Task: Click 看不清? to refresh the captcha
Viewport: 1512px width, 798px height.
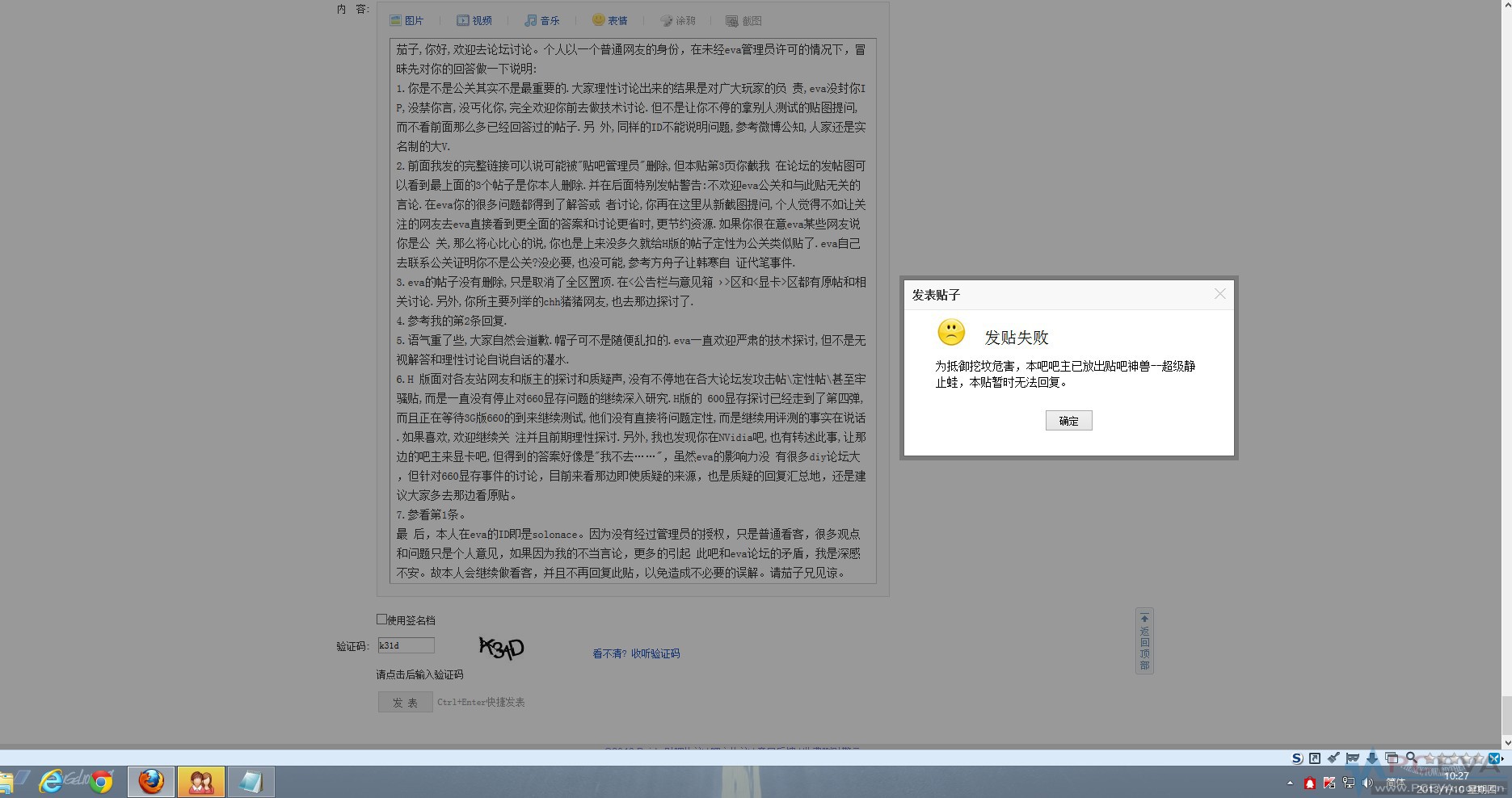Action: [607, 653]
